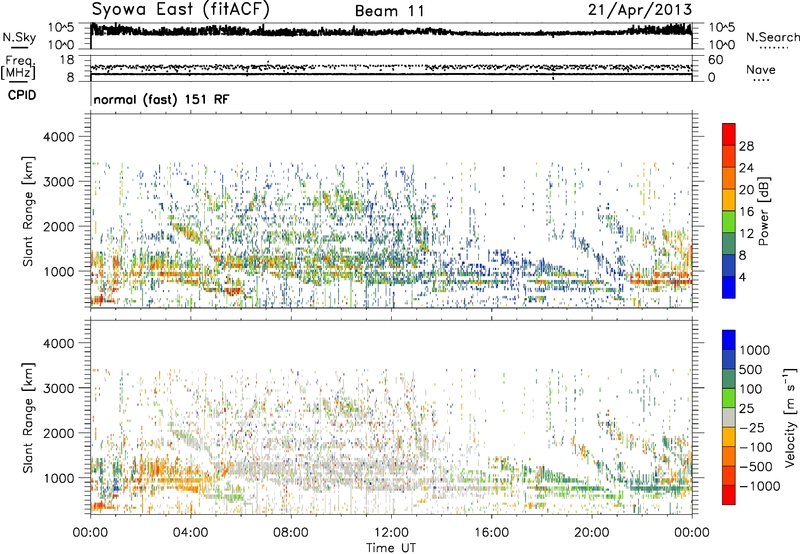Click the date '21/Apr/2013'
The image size is (800, 554).
[640, 10]
